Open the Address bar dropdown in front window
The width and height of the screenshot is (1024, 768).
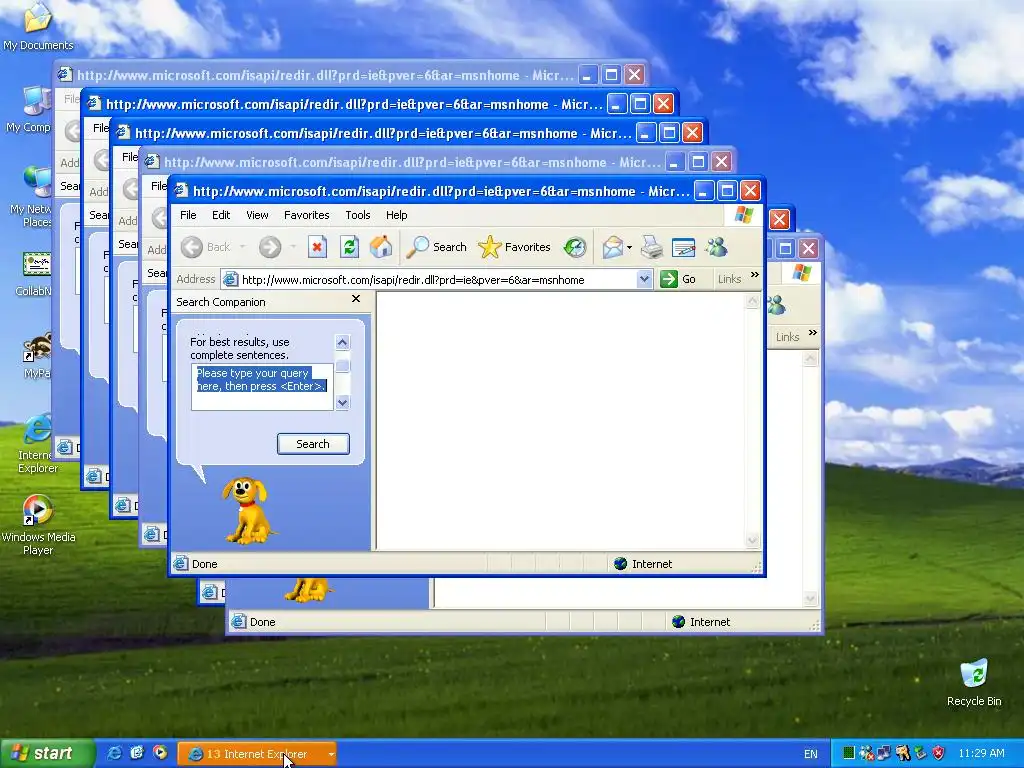[644, 280]
